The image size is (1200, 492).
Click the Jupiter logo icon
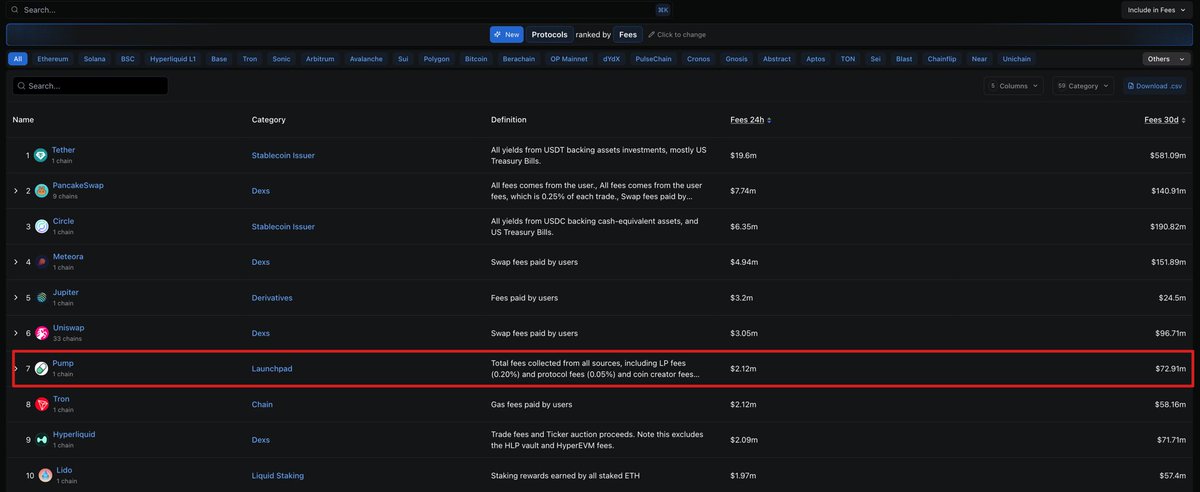[x=41, y=297]
